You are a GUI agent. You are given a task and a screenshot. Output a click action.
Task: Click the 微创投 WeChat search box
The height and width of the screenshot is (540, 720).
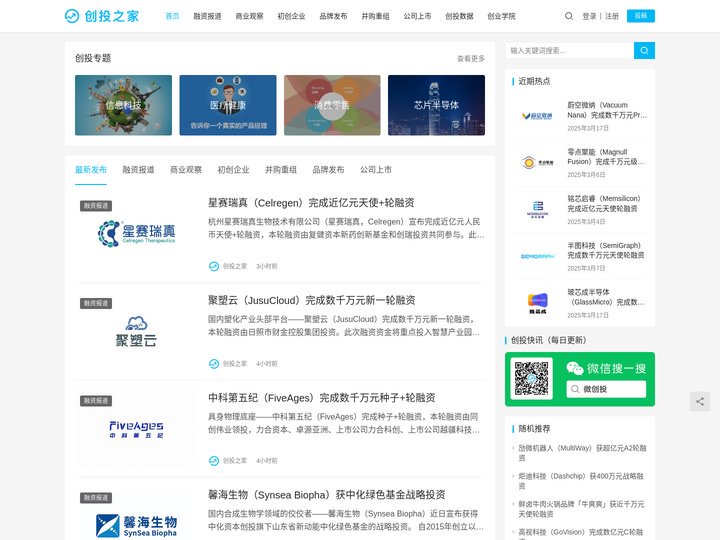[x=606, y=389]
